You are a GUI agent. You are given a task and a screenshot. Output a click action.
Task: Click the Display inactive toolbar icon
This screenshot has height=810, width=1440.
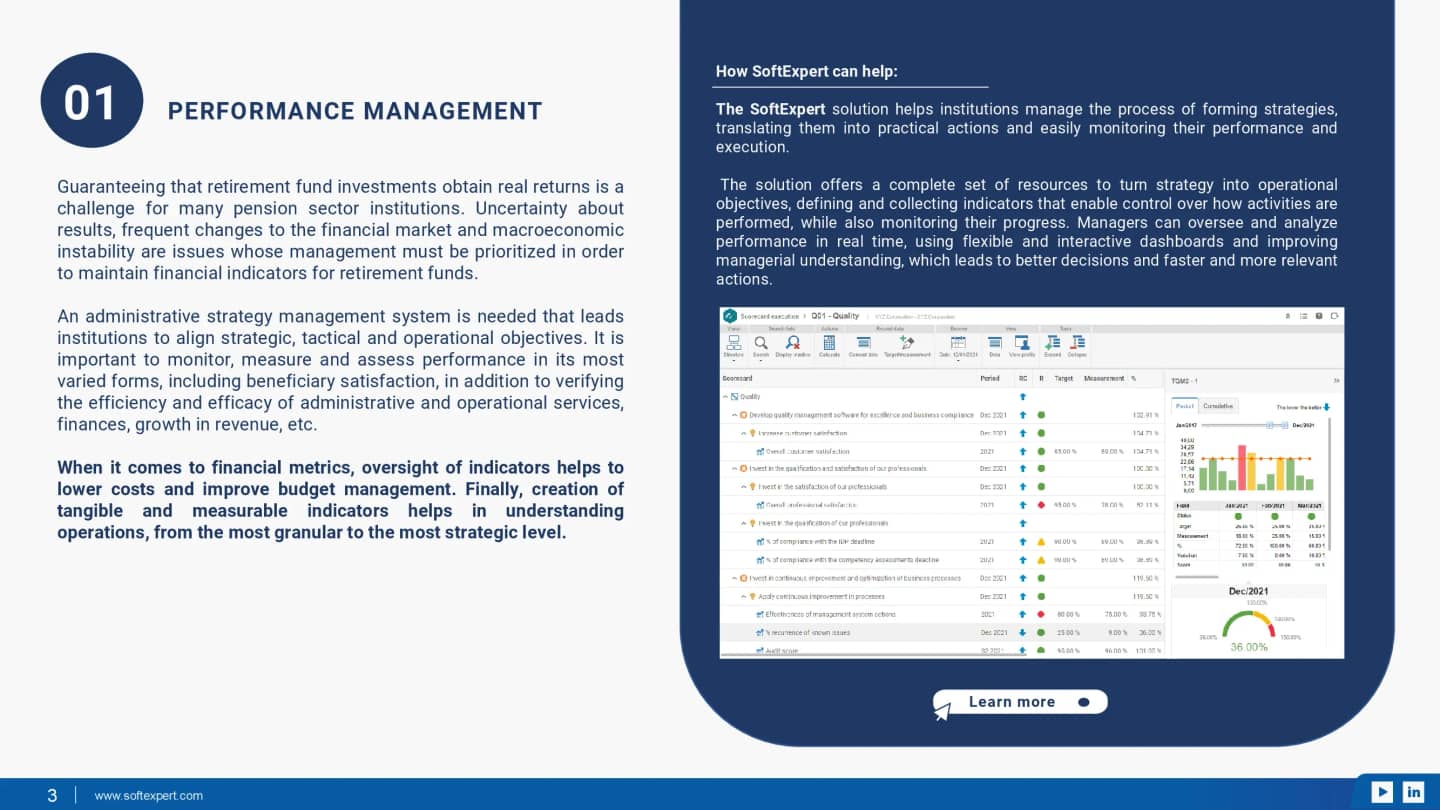point(793,342)
